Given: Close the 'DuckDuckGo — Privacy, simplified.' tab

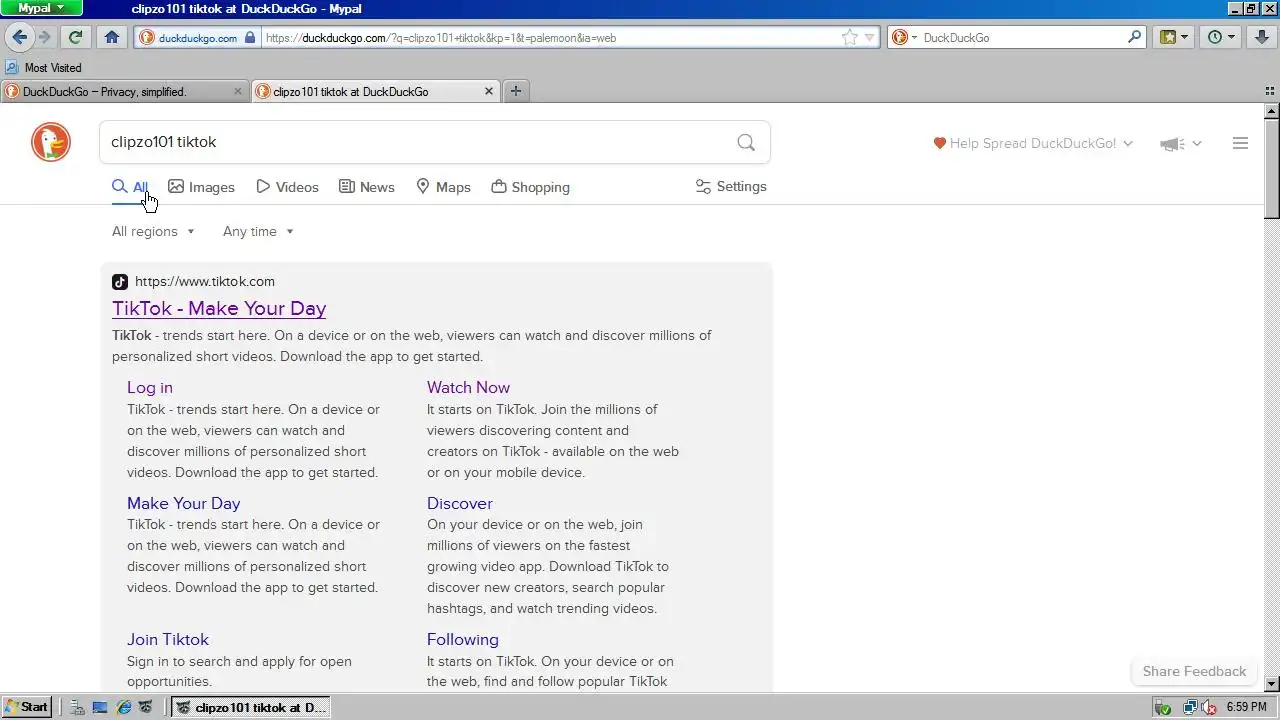Looking at the screenshot, I should (x=238, y=91).
